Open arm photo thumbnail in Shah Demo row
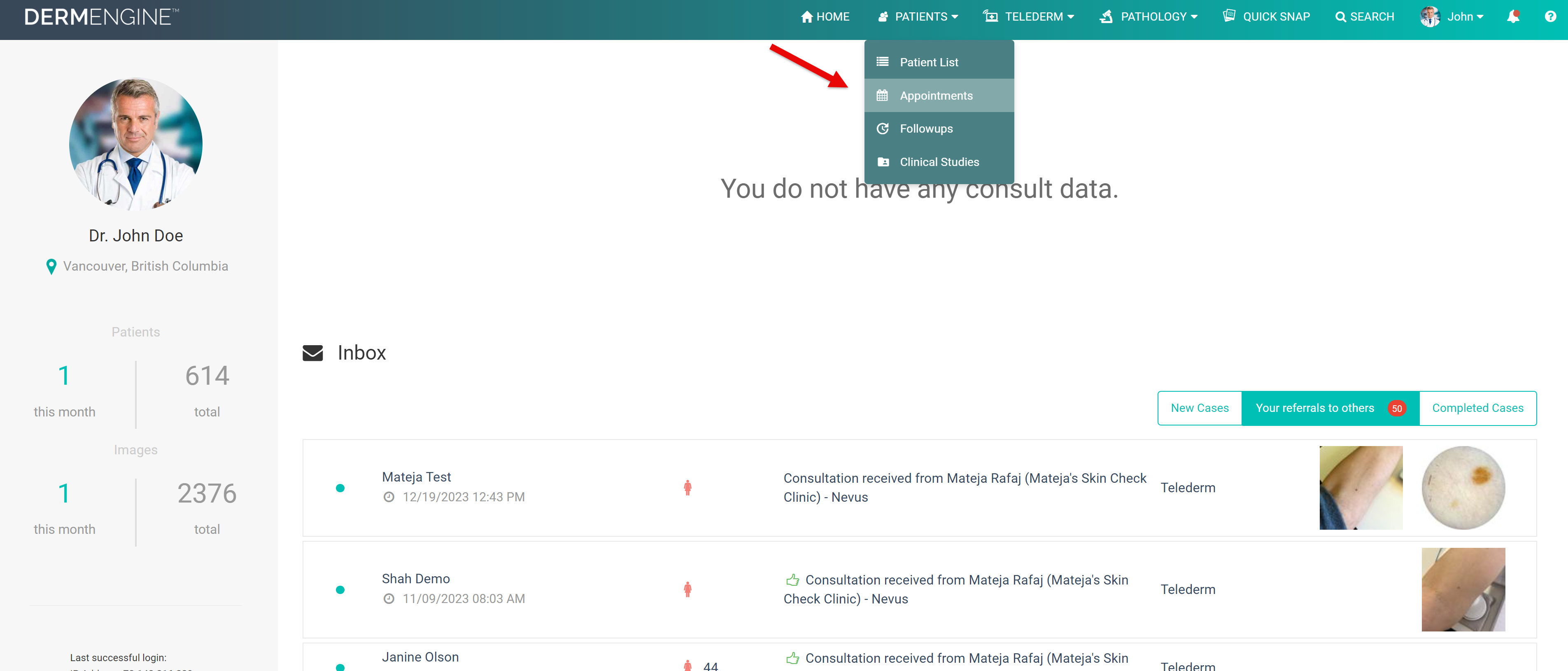The image size is (1568, 671). [1463, 589]
